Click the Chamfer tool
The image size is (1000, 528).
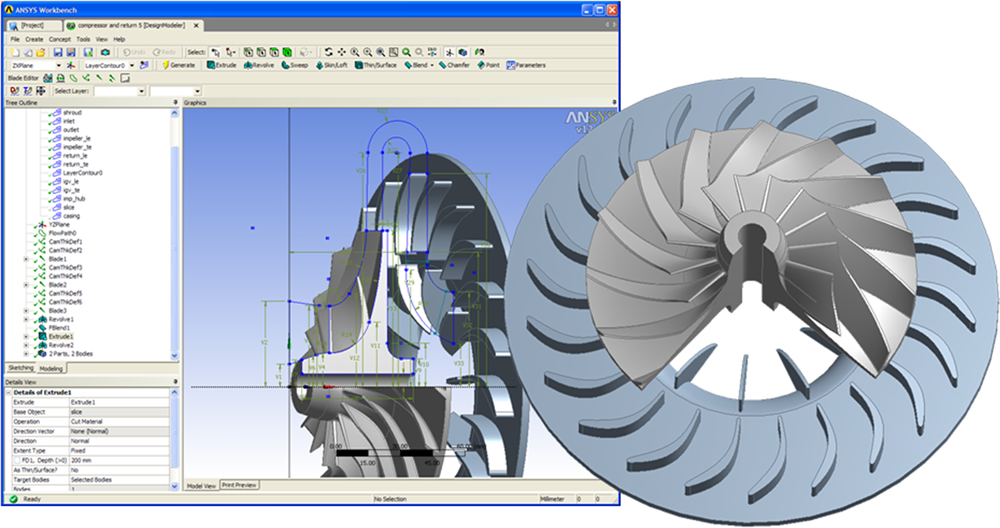454,65
